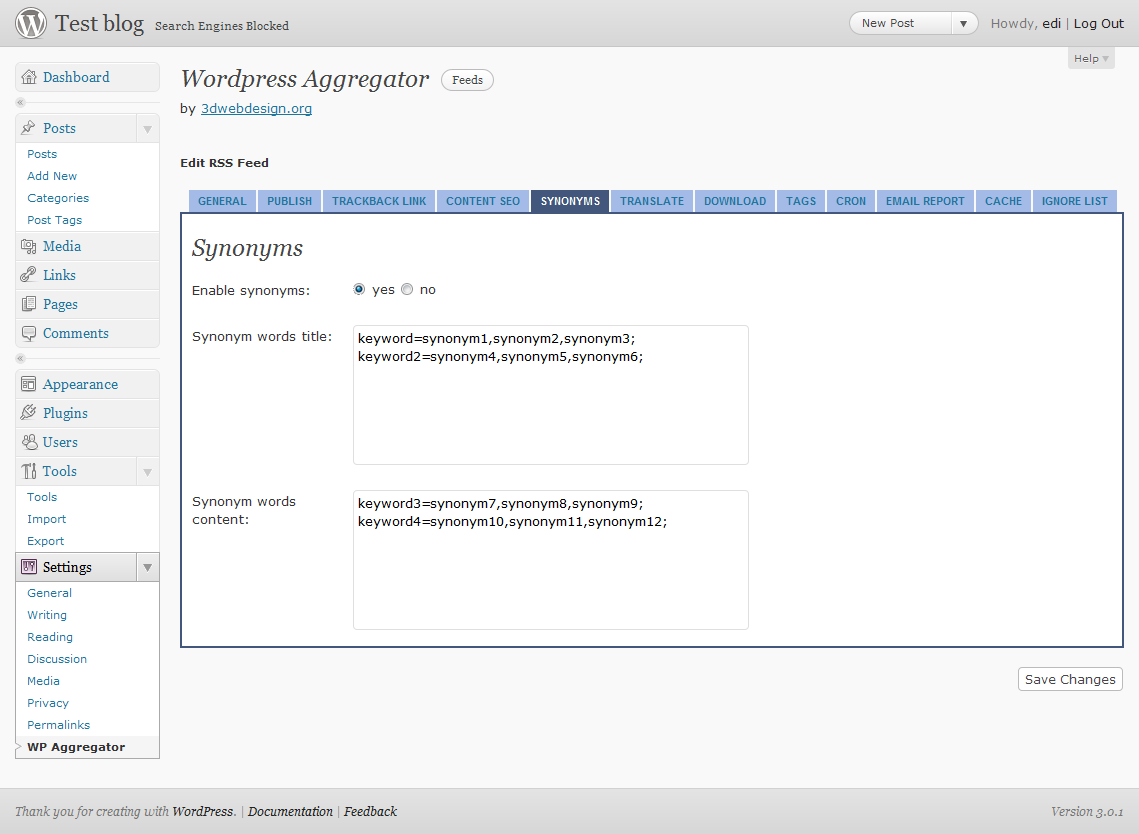Open the edi user profile link
This screenshot has width=1139, height=834.
tap(1051, 23)
